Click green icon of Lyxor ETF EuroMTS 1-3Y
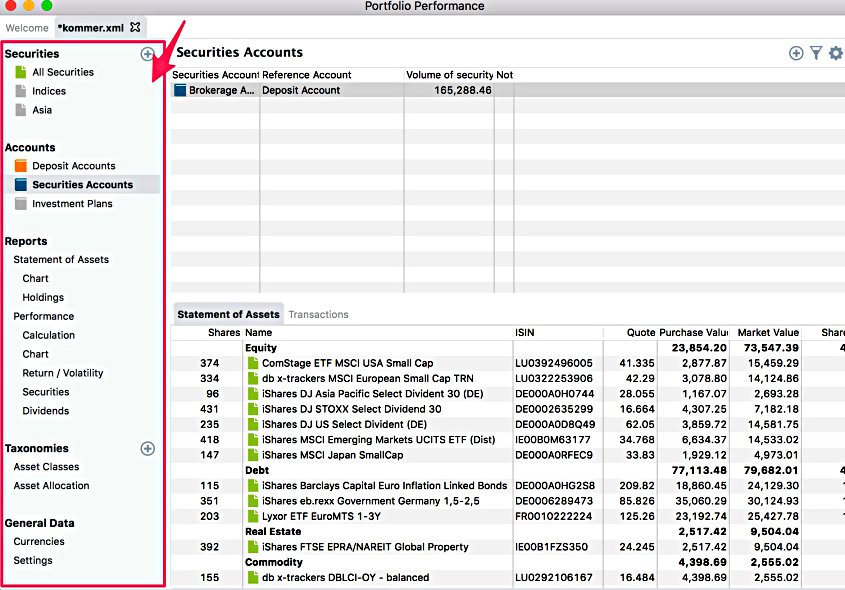This screenshot has height=590, width=845. tap(253, 516)
